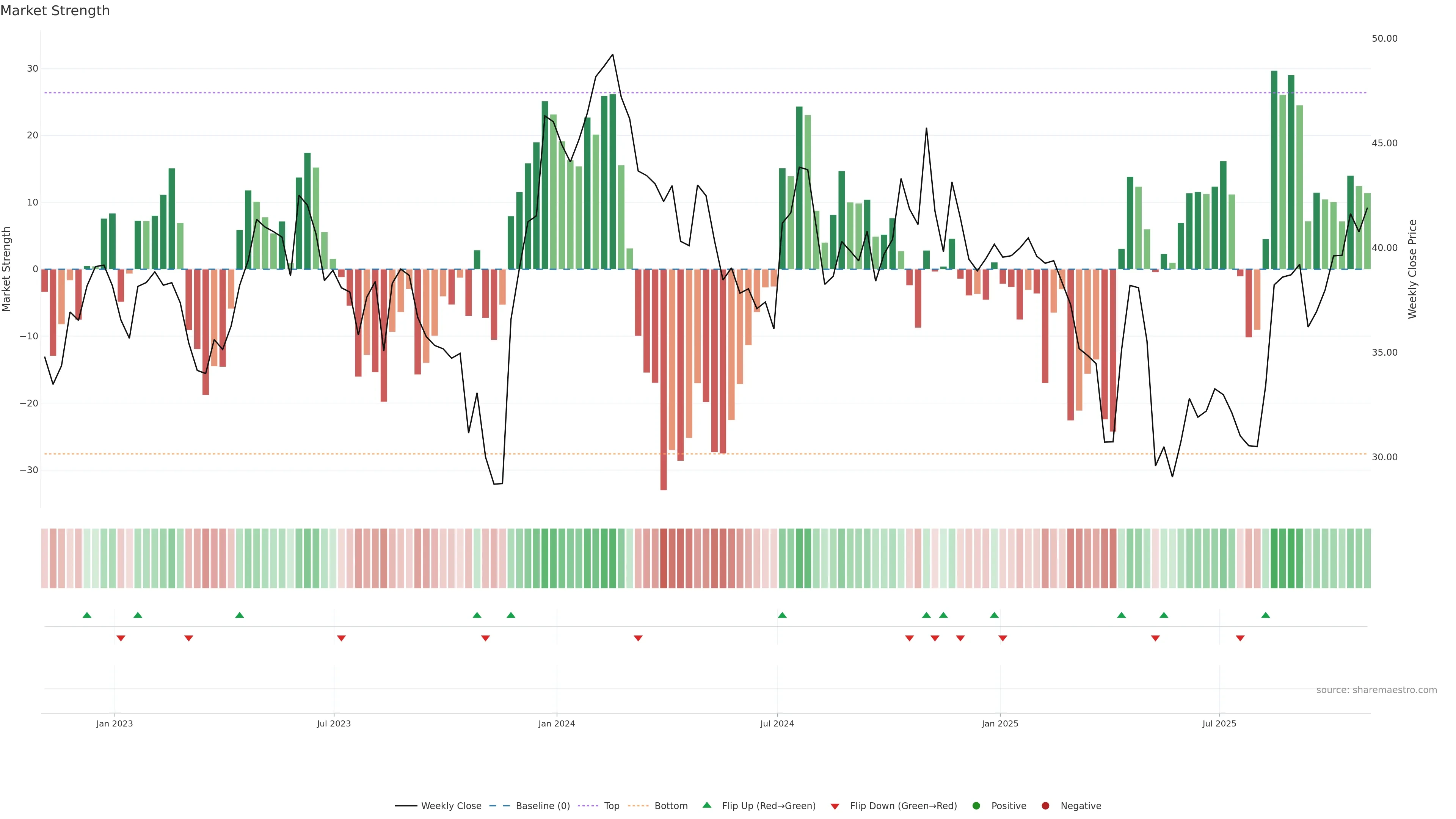Click the first green flip-up triangle marker
Viewport: 1456px width, 819px height.
click(86, 615)
